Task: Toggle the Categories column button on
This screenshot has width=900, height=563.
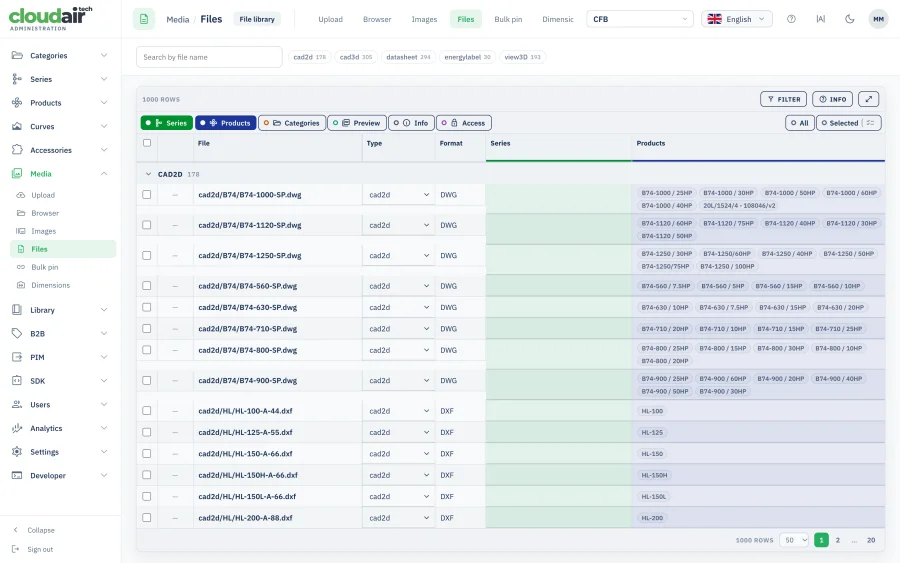Action: pos(292,123)
